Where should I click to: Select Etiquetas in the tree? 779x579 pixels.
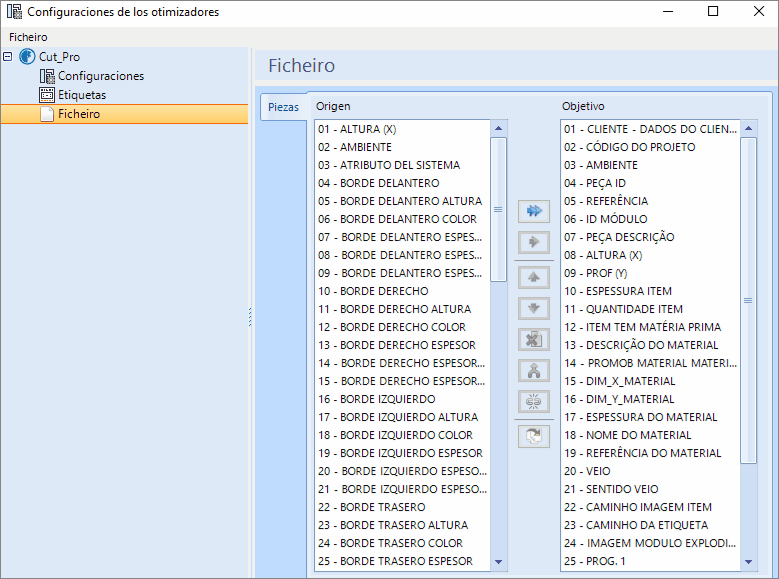tap(82, 95)
